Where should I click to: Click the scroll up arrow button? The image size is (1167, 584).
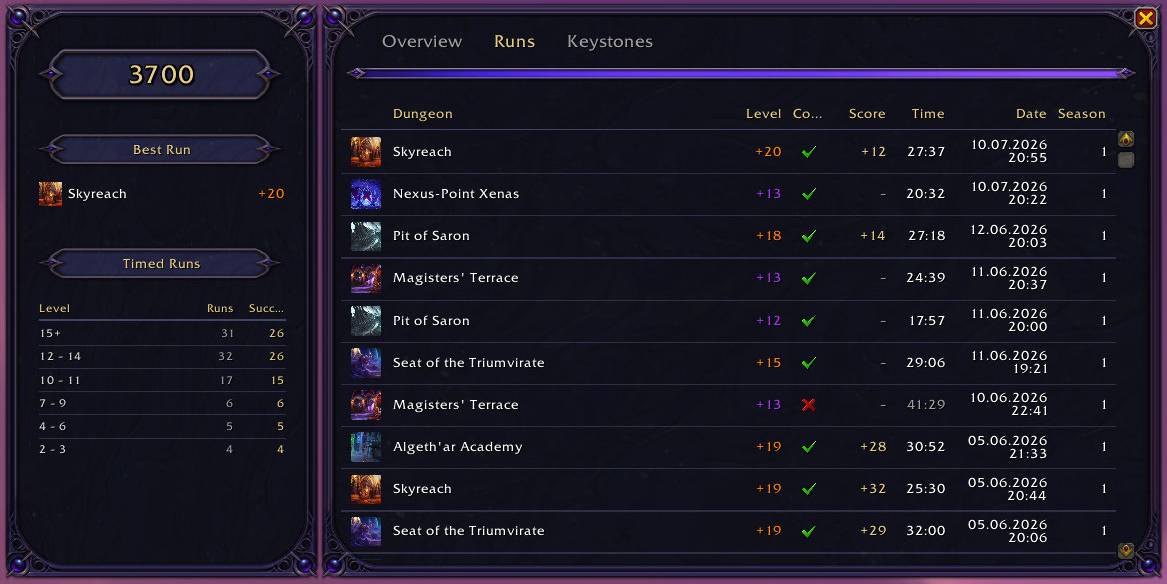coord(1126,138)
